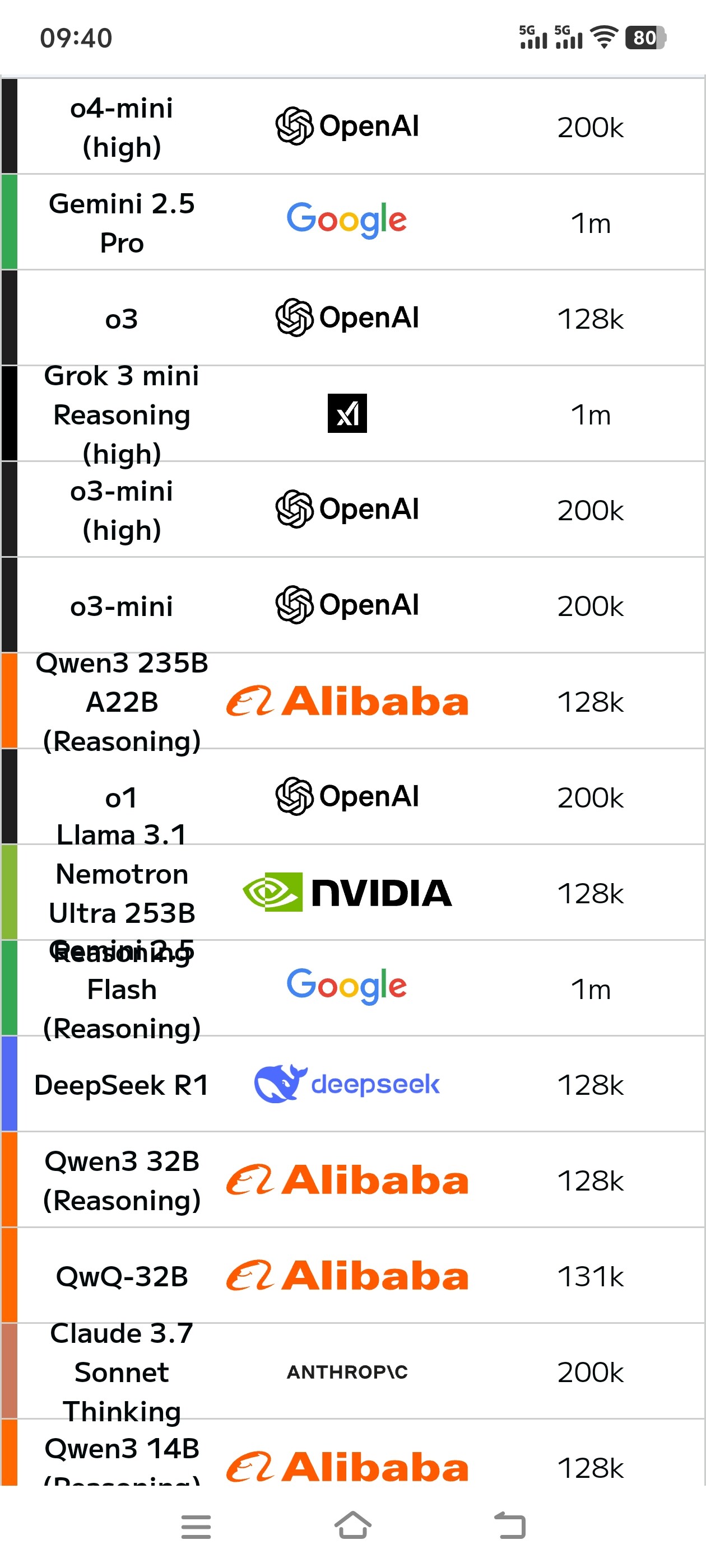Tap the battery indicator in status bar
Screen dimensions: 706x1568
645,38
